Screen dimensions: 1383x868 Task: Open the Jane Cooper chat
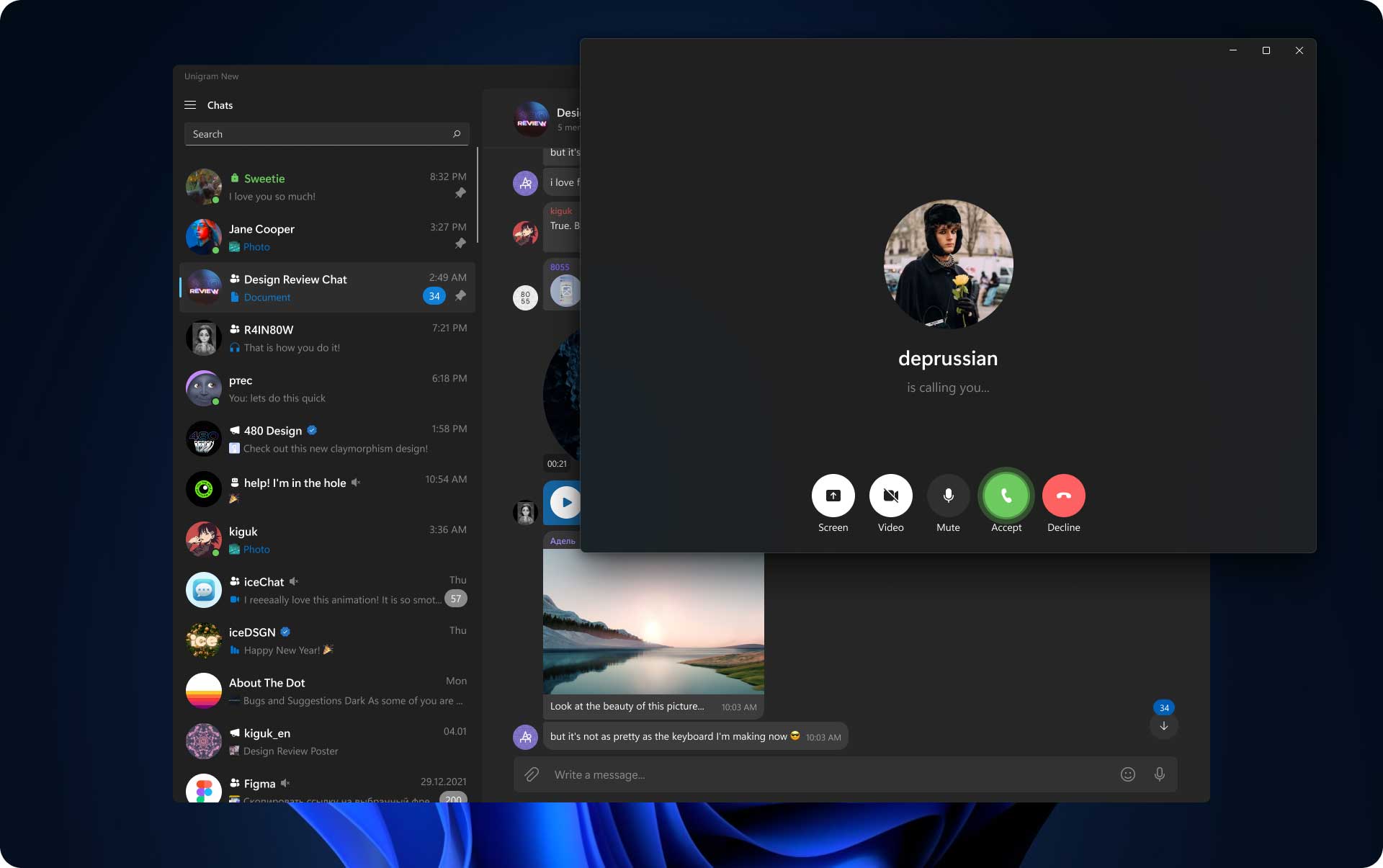coord(327,237)
